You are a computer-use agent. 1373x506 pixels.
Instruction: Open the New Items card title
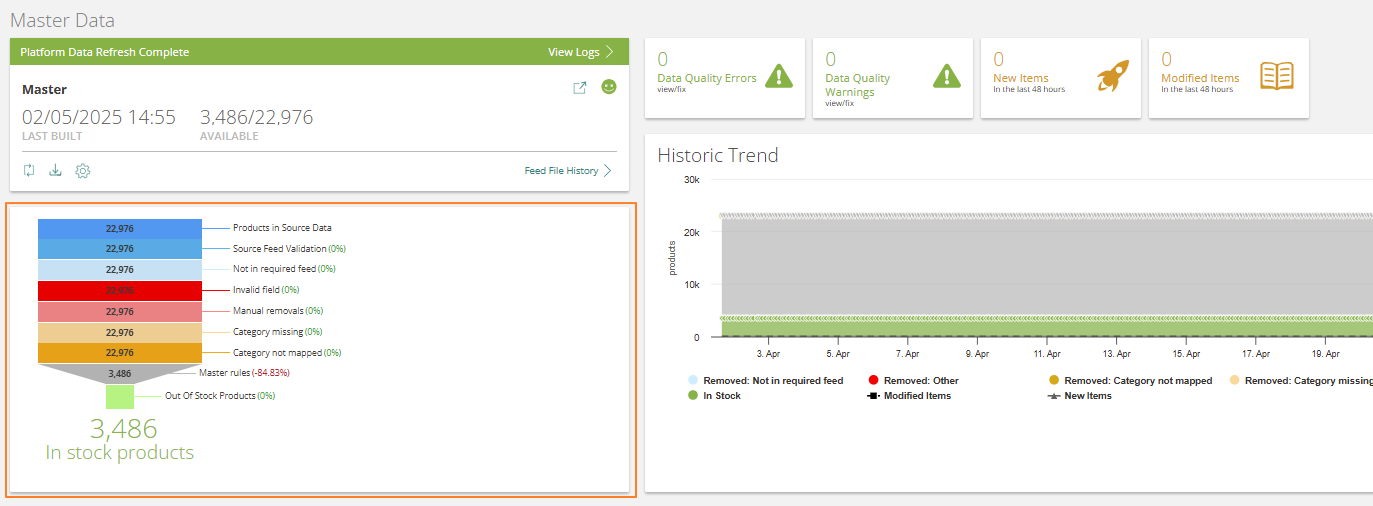point(1021,78)
